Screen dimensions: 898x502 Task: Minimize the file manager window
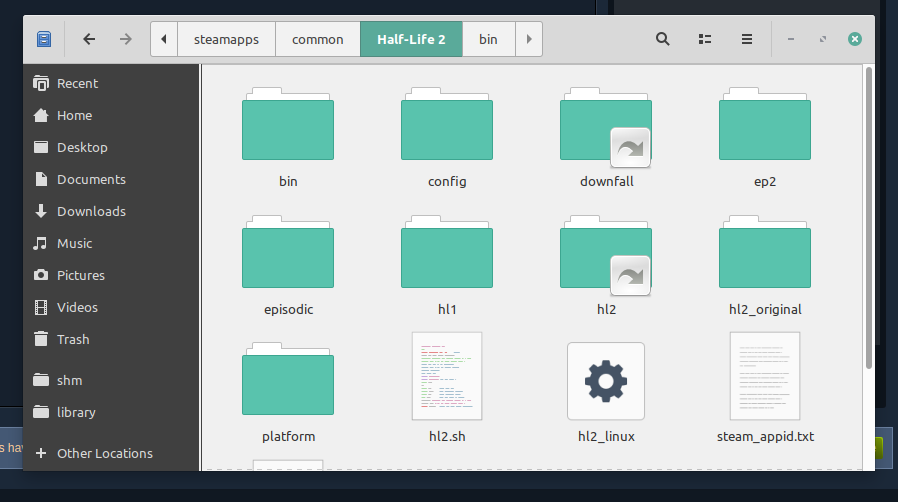tap(791, 39)
